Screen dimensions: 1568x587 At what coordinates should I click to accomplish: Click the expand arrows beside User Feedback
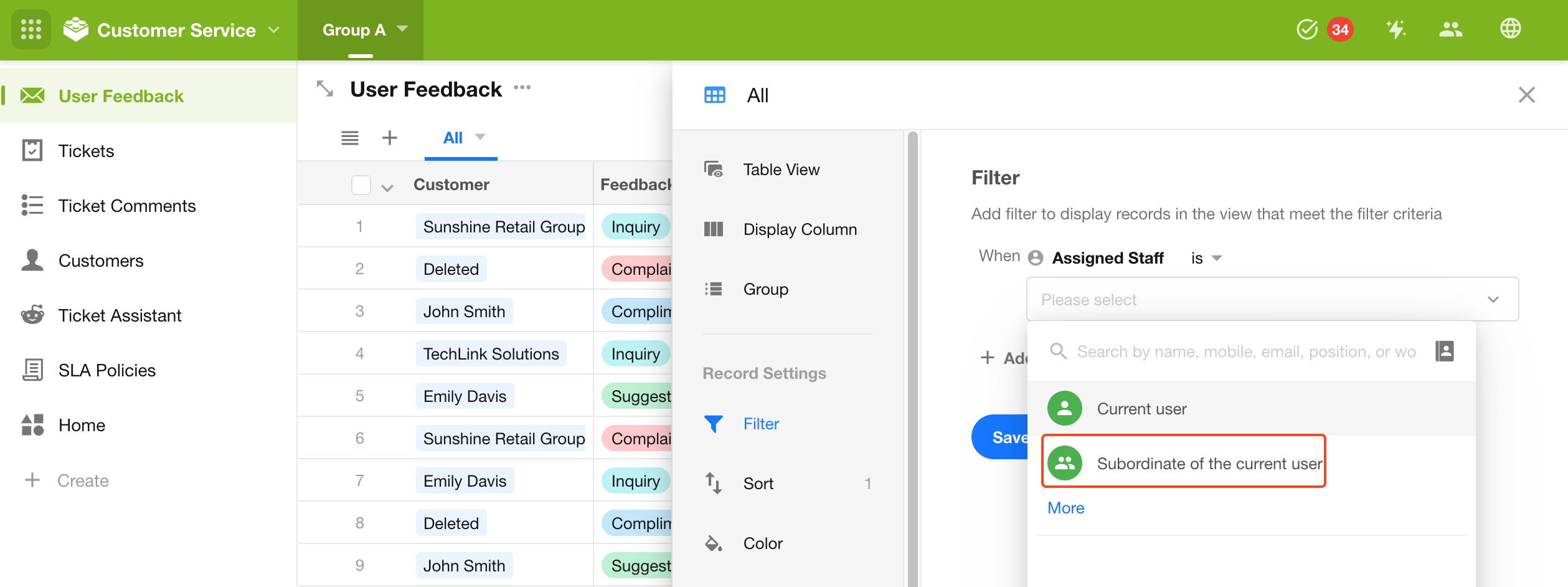coord(325,89)
